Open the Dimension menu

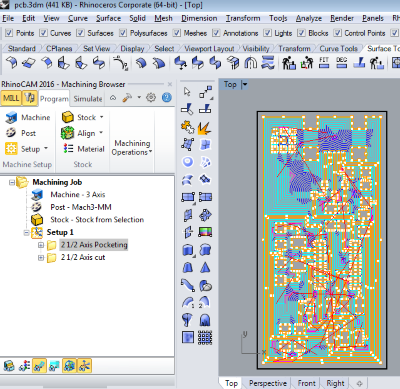pyautogui.click(x=199, y=18)
